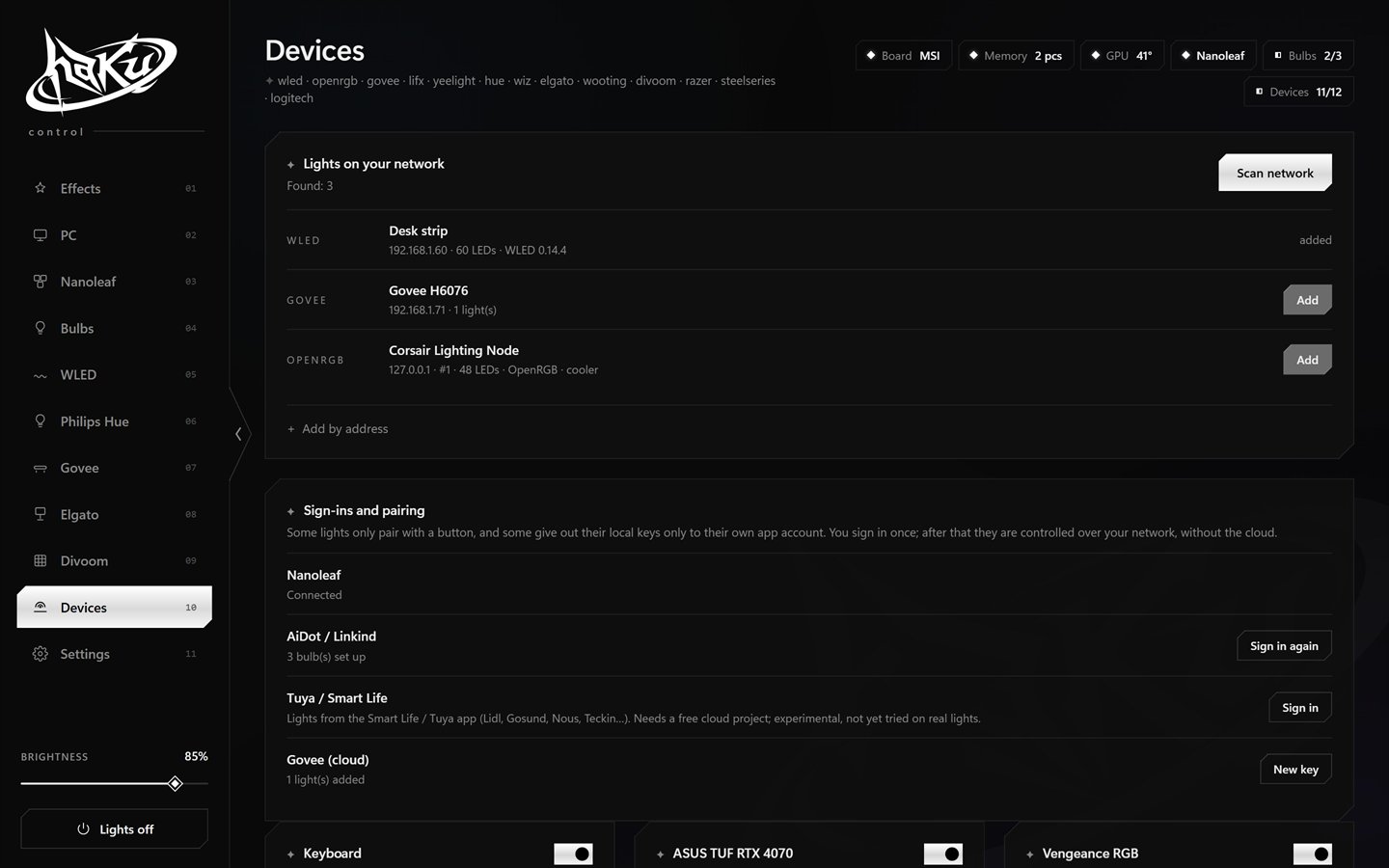Click the Bulbs 2/3 status chip

(1309, 56)
